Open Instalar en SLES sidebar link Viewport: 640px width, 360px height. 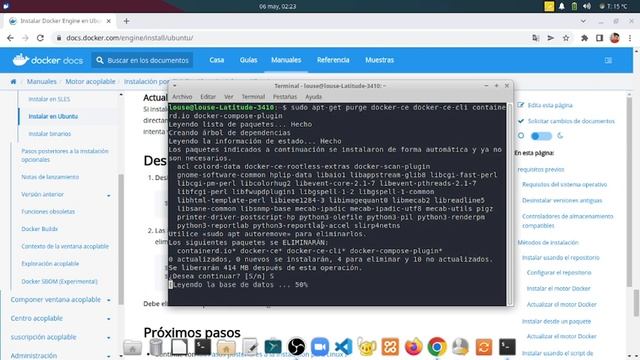pos(49,99)
